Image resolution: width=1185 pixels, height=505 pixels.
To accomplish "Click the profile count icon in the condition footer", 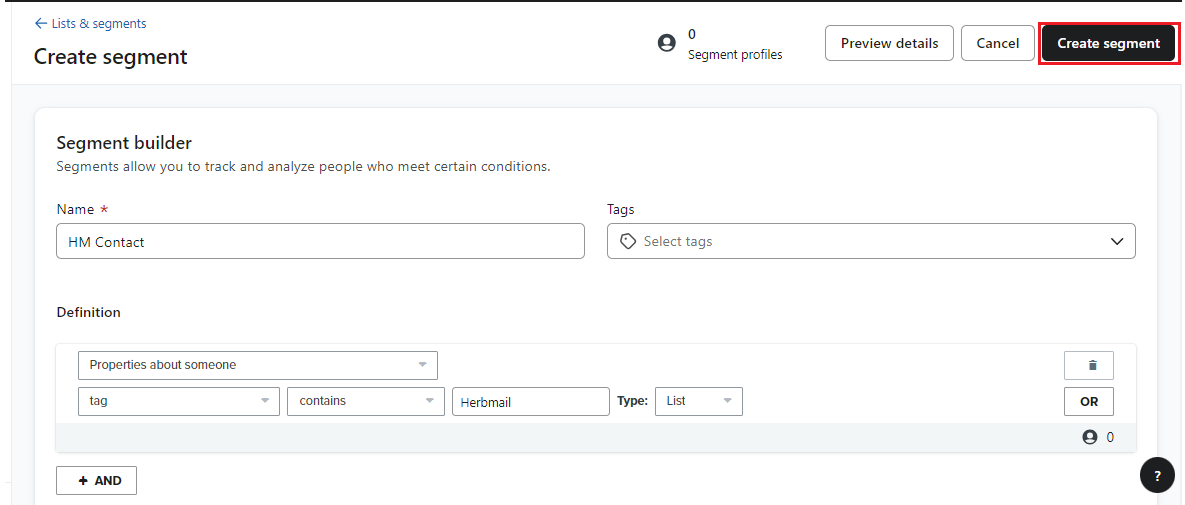I will tap(1089, 437).
